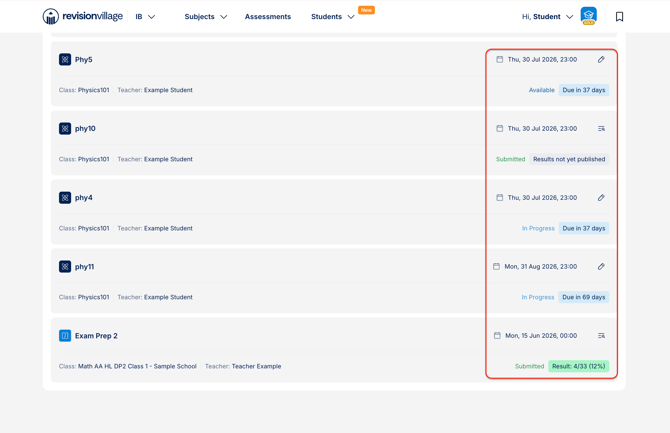670x433 pixels.
Task: Click the review results icon for Exam Prep 2
Action: [601, 336]
